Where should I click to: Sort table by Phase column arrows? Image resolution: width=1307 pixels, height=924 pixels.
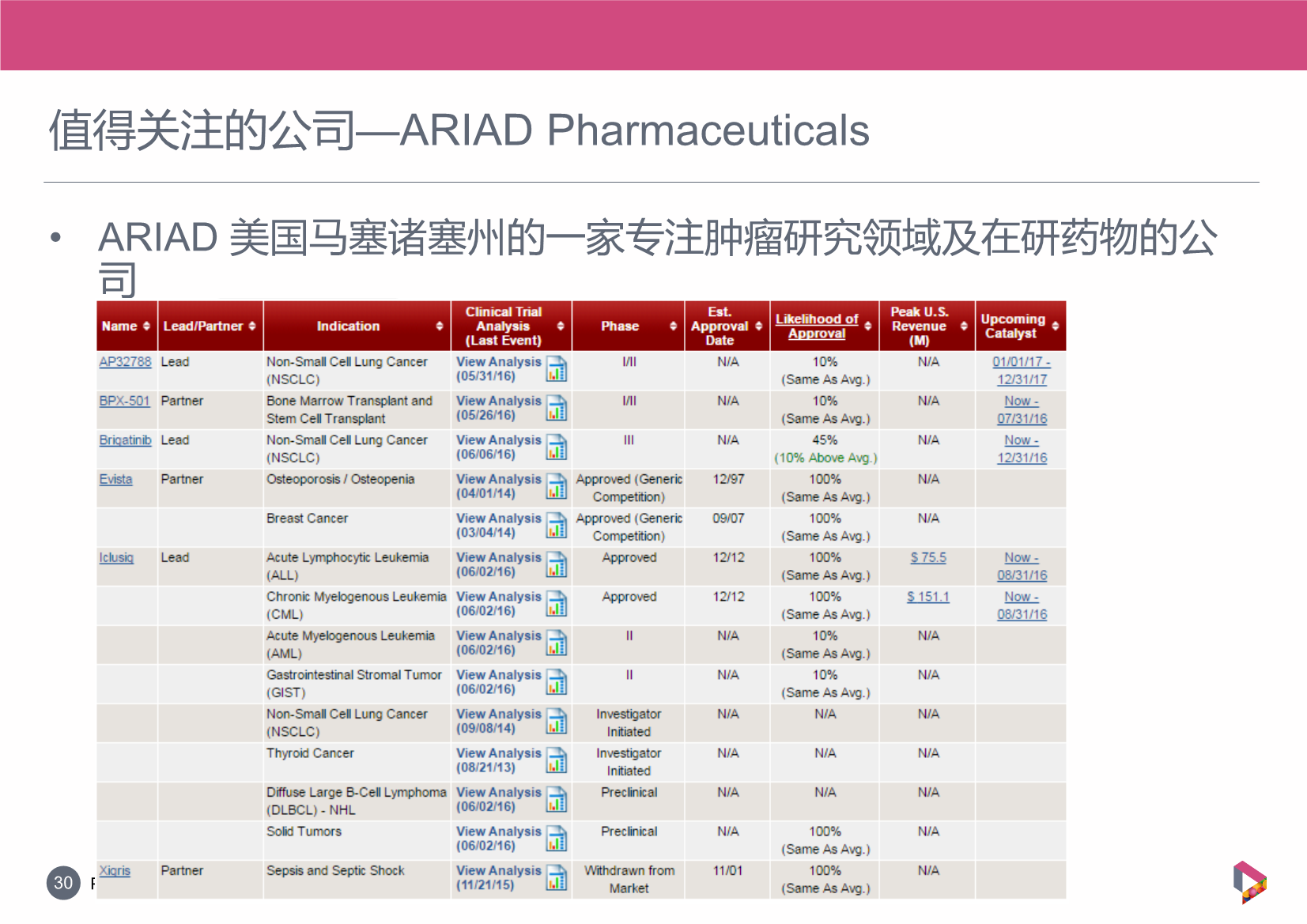[674, 326]
